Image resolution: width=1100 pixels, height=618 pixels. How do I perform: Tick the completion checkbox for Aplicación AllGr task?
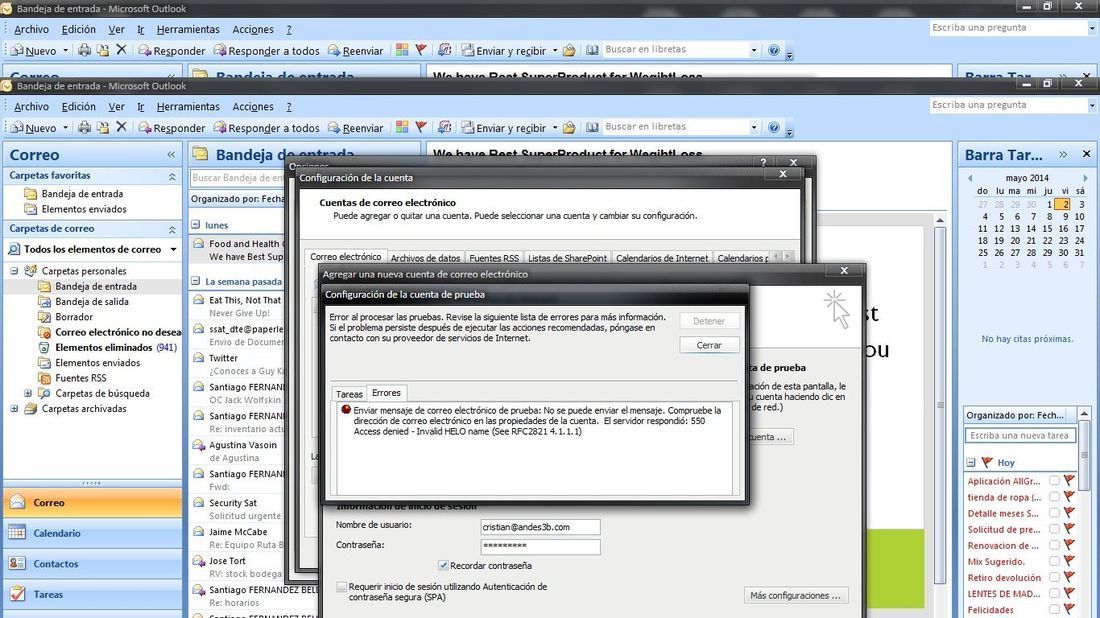click(x=1054, y=481)
